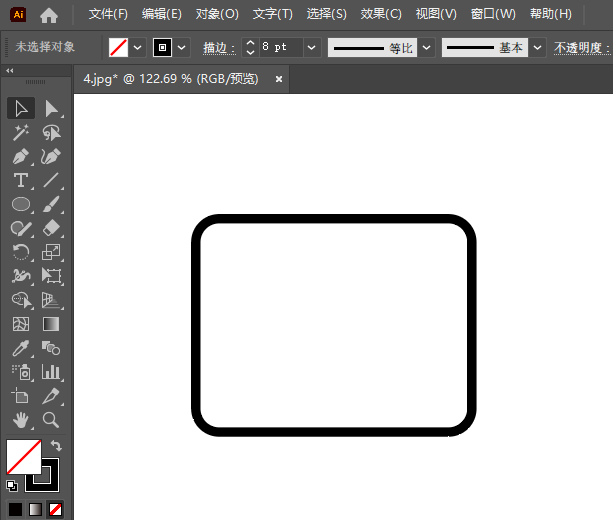The width and height of the screenshot is (613, 520).
Task: Select the Ellipse tool
Action: [21, 204]
